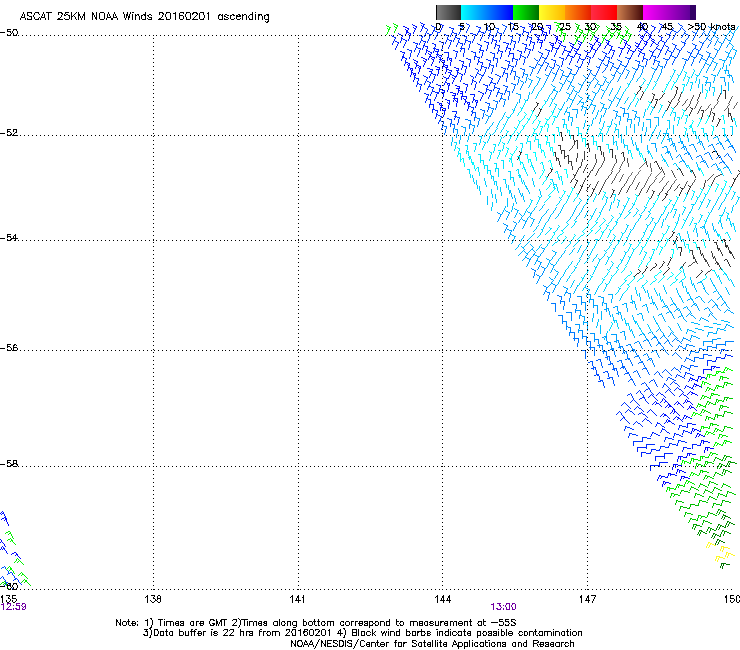The width and height of the screenshot is (740, 650).
Task: Click the '147' longitude axis label
Action: (587, 599)
